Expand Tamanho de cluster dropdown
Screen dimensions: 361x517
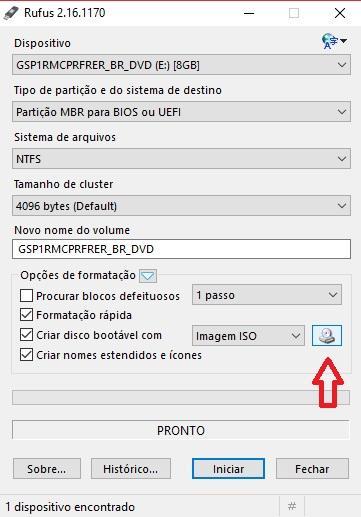click(181, 206)
